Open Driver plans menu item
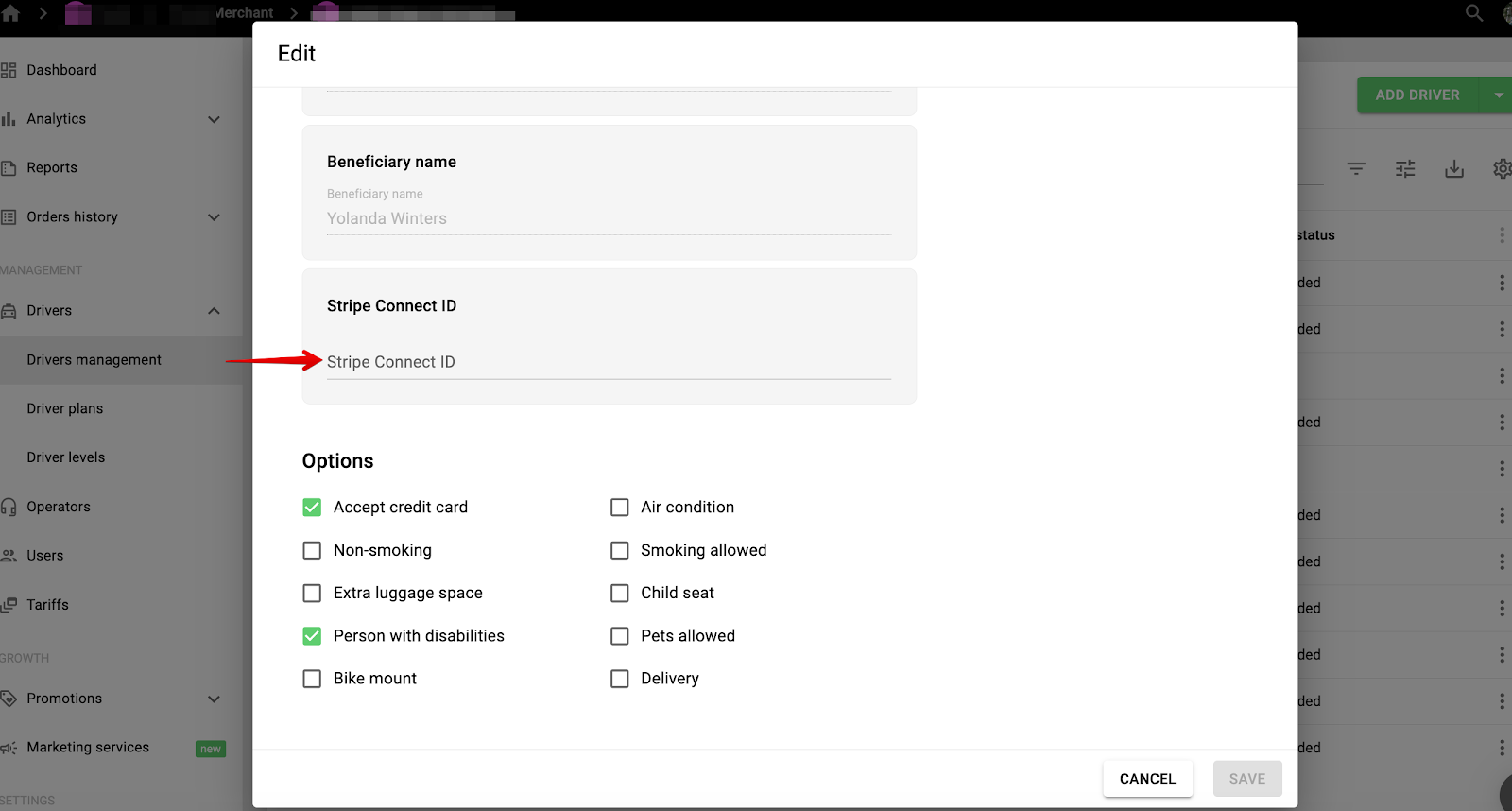 click(x=65, y=408)
